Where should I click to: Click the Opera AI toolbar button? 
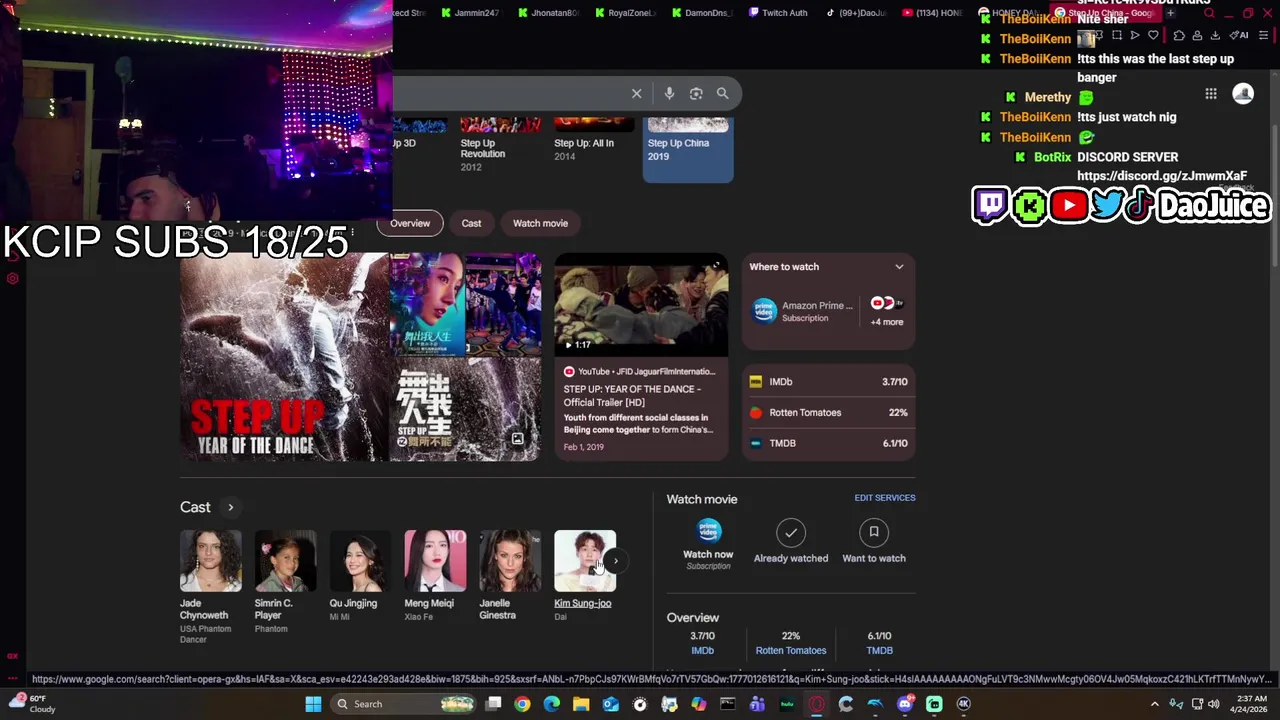point(1237,35)
